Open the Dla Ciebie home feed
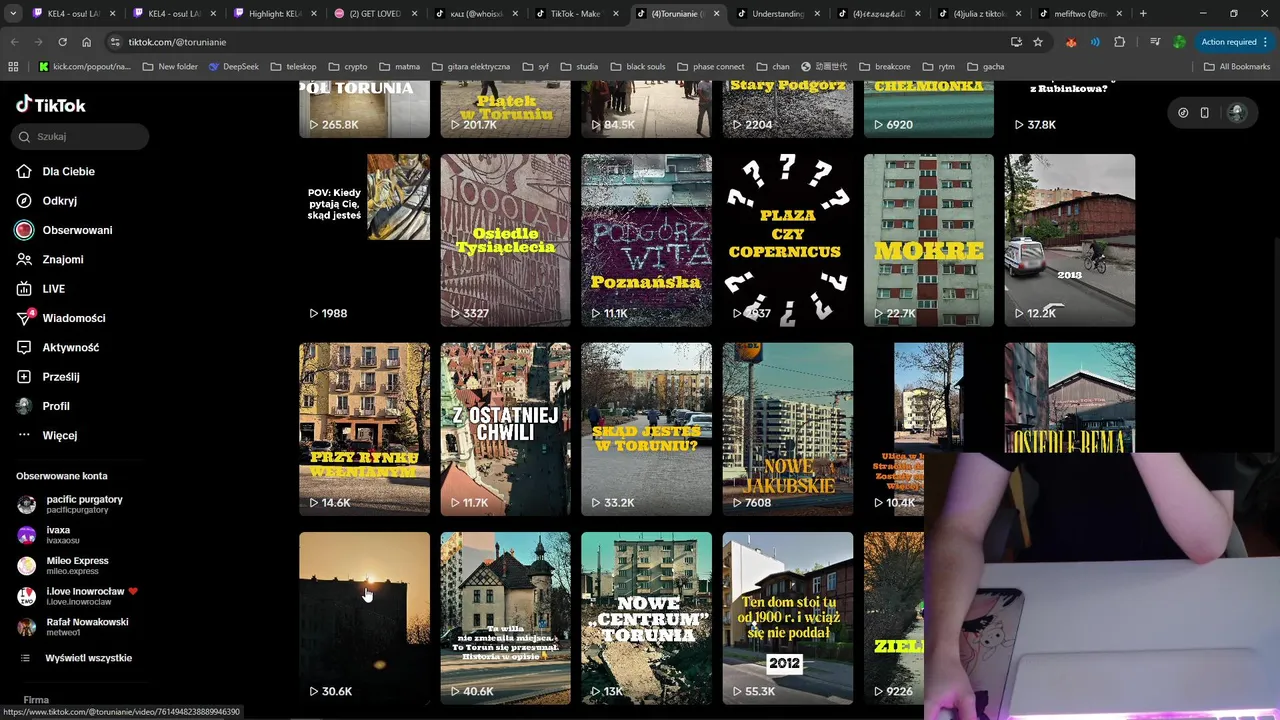 56,171
